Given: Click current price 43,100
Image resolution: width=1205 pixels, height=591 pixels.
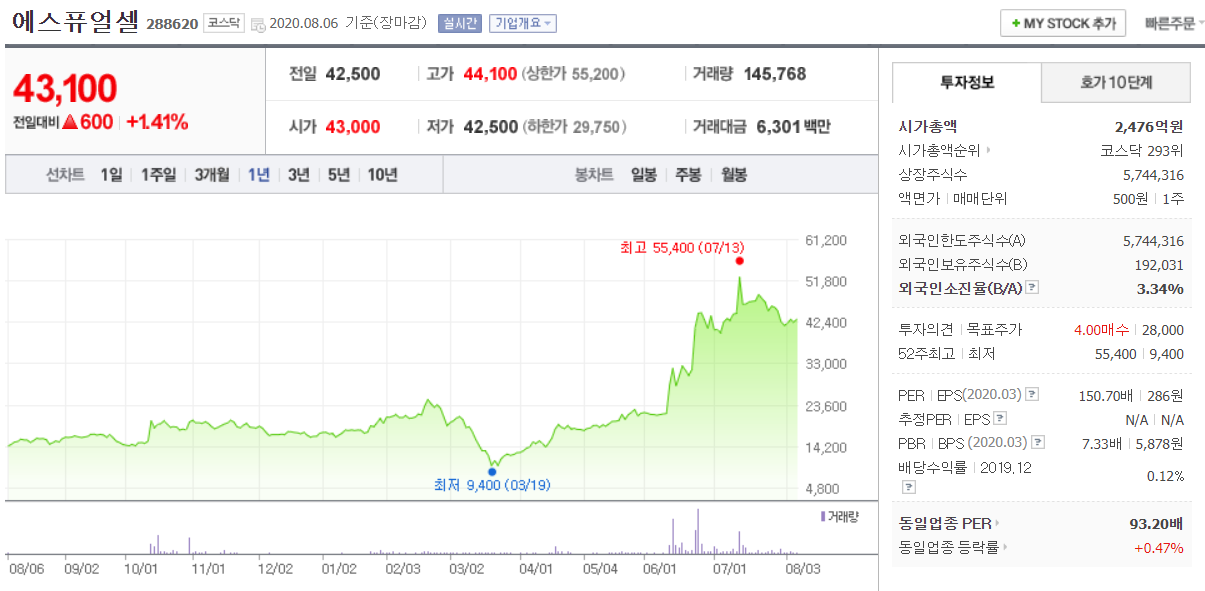Looking at the screenshot, I should (65, 89).
